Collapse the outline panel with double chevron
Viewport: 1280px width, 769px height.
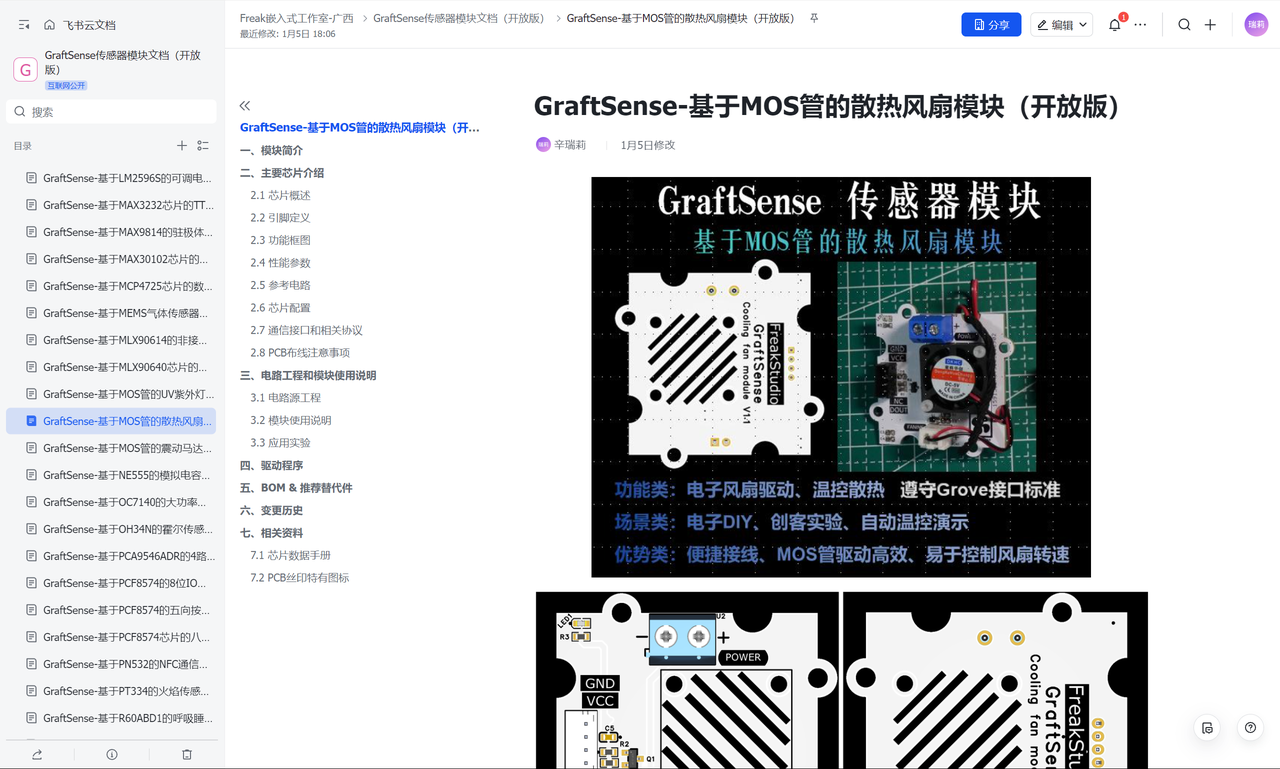pyautogui.click(x=245, y=105)
